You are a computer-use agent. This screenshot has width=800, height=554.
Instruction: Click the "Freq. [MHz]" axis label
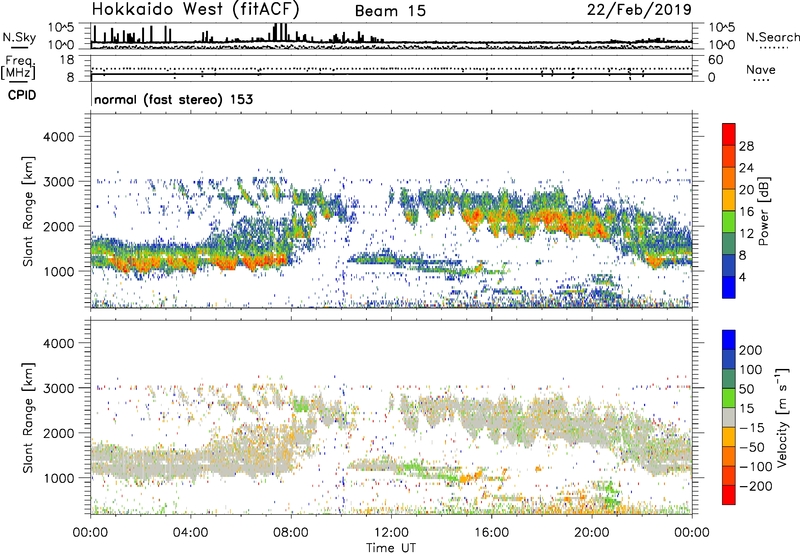click(19, 68)
